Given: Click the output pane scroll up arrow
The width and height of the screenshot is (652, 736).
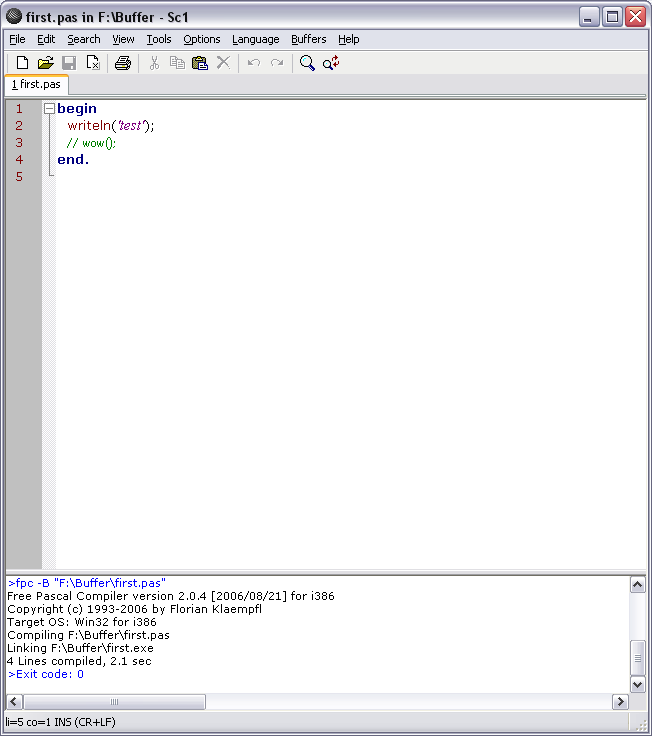Looking at the screenshot, I should point(638,584).
